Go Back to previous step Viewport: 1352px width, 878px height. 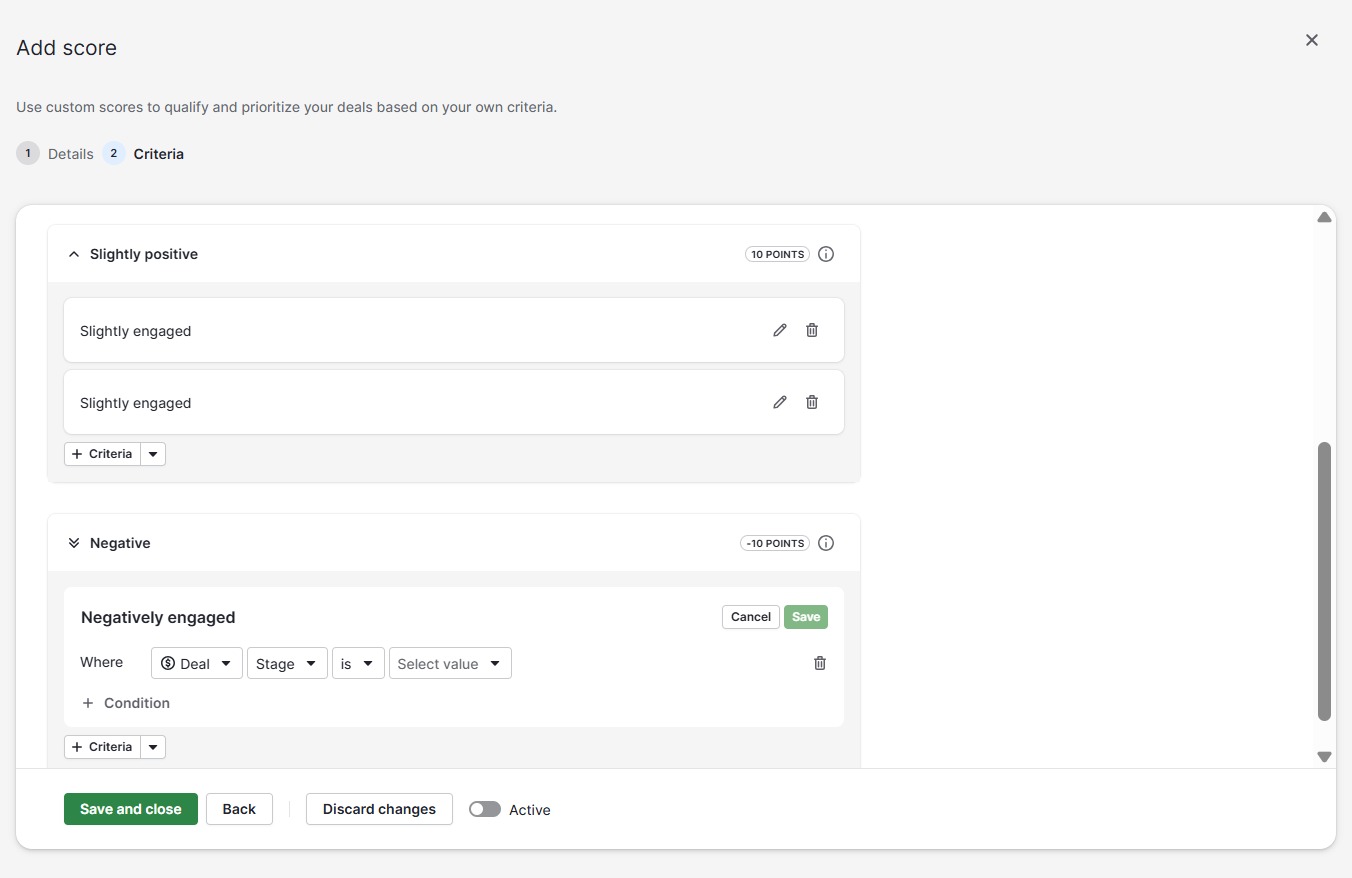[239, 809]
